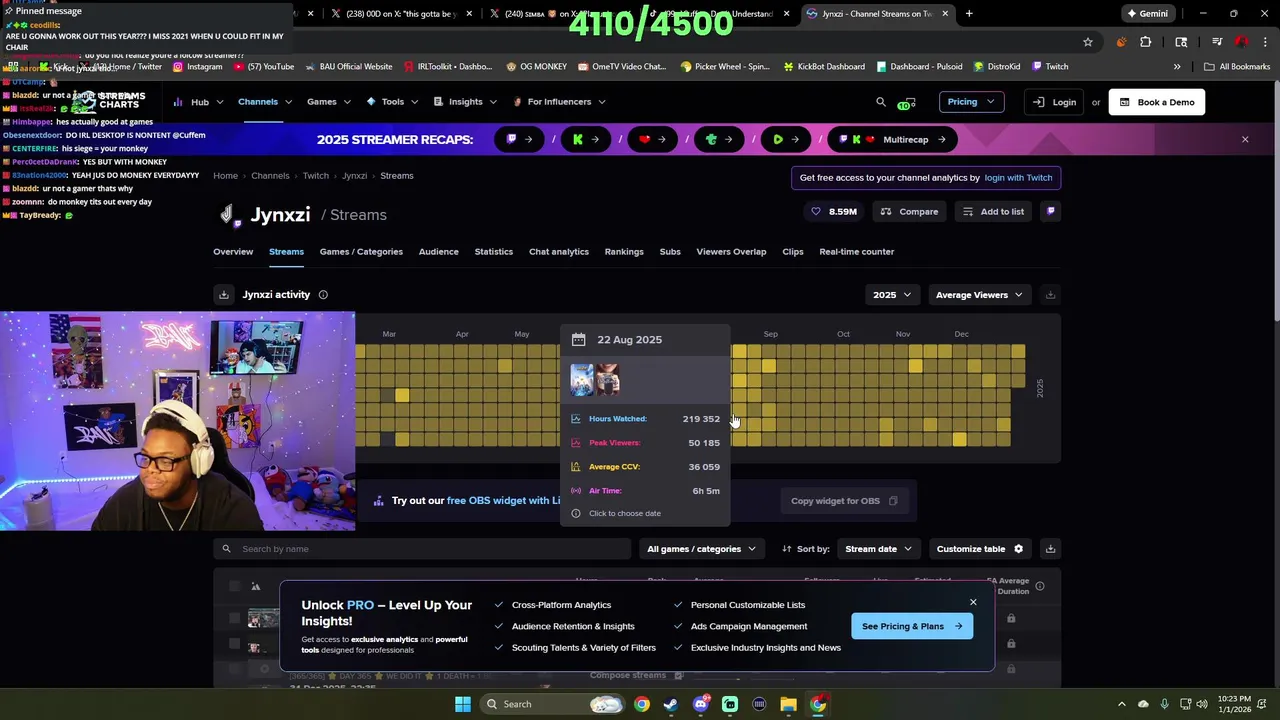This screenshot has width=1280, height=720.
Task: Open Gemini in the browser title bar
Action: click(1146, 14)
